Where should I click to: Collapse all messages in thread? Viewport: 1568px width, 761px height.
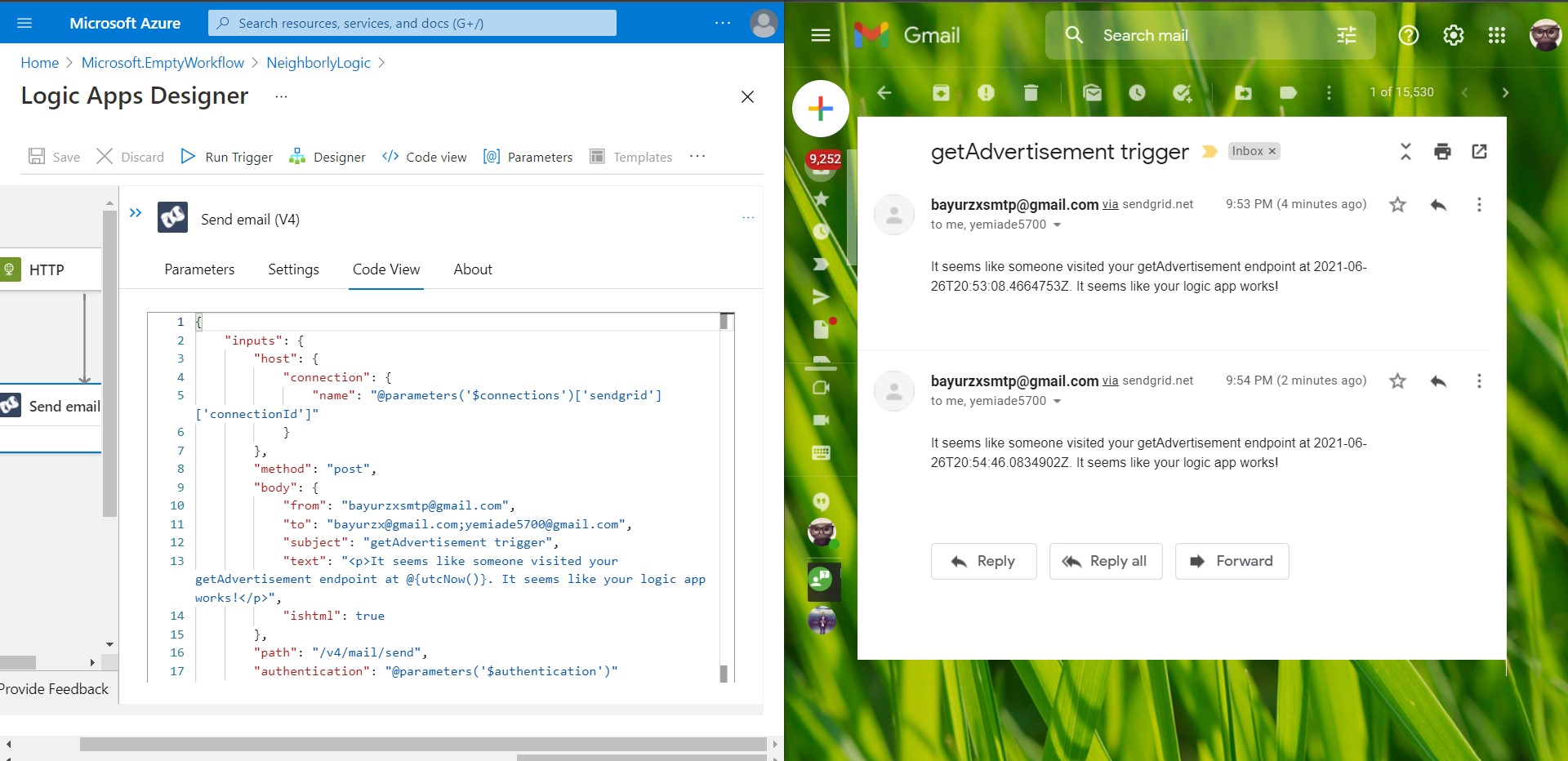(x=1405, y=151)
